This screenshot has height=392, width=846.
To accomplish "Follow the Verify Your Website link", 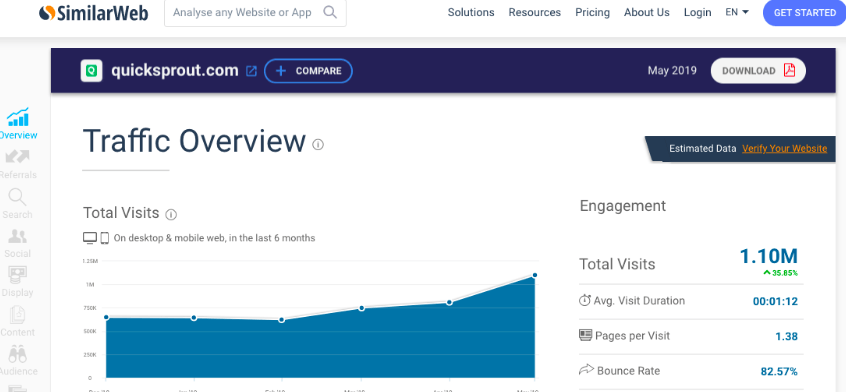I will click(784, 148).
